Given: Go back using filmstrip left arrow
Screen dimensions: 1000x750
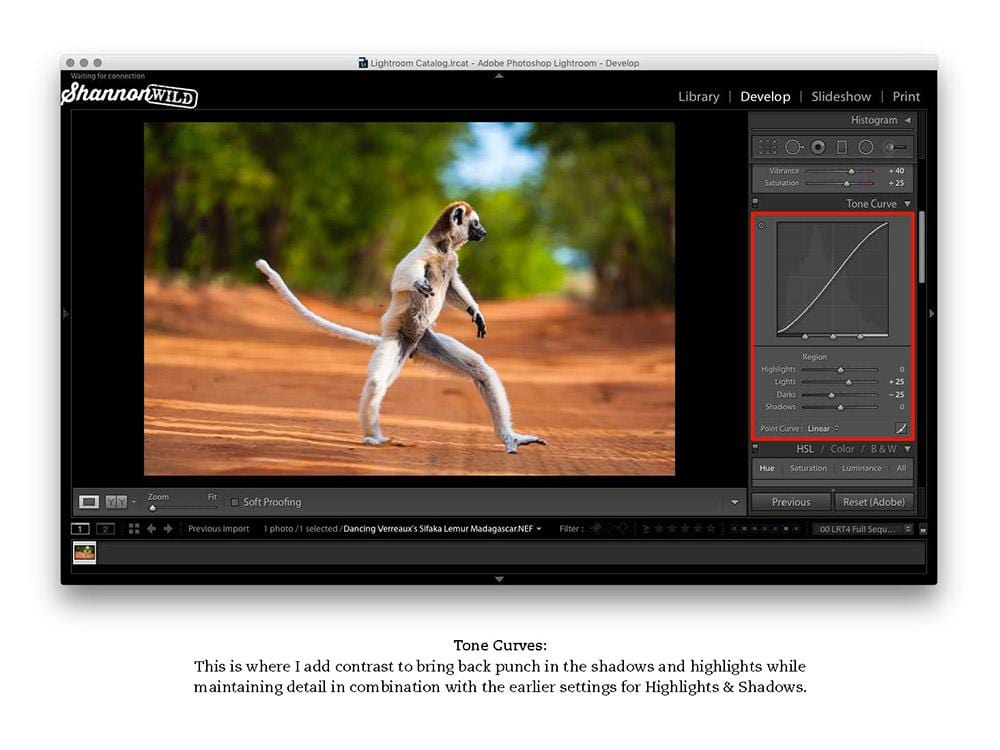Looking at the screenshot, I should click(x=151, y=529).
